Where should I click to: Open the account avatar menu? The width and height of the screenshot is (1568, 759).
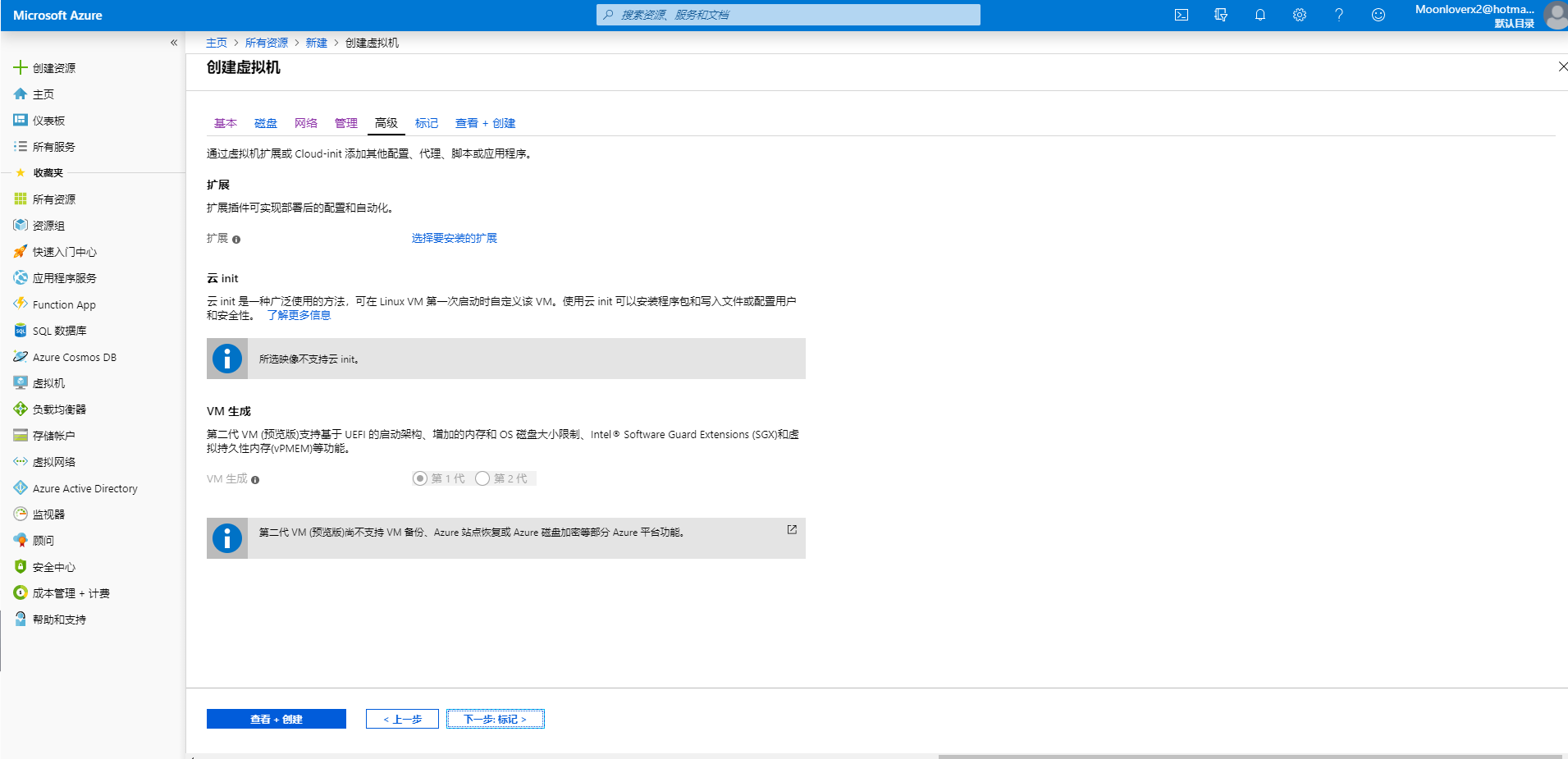(1555, 15)
